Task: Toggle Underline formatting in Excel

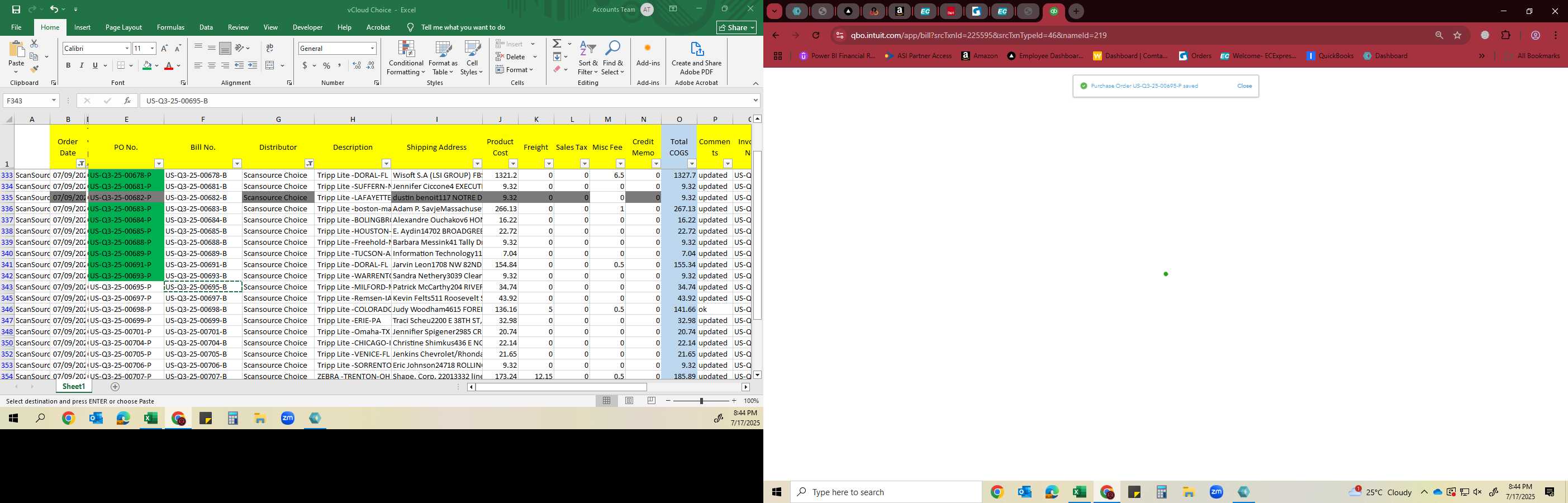Action: [x=95, y=66]
